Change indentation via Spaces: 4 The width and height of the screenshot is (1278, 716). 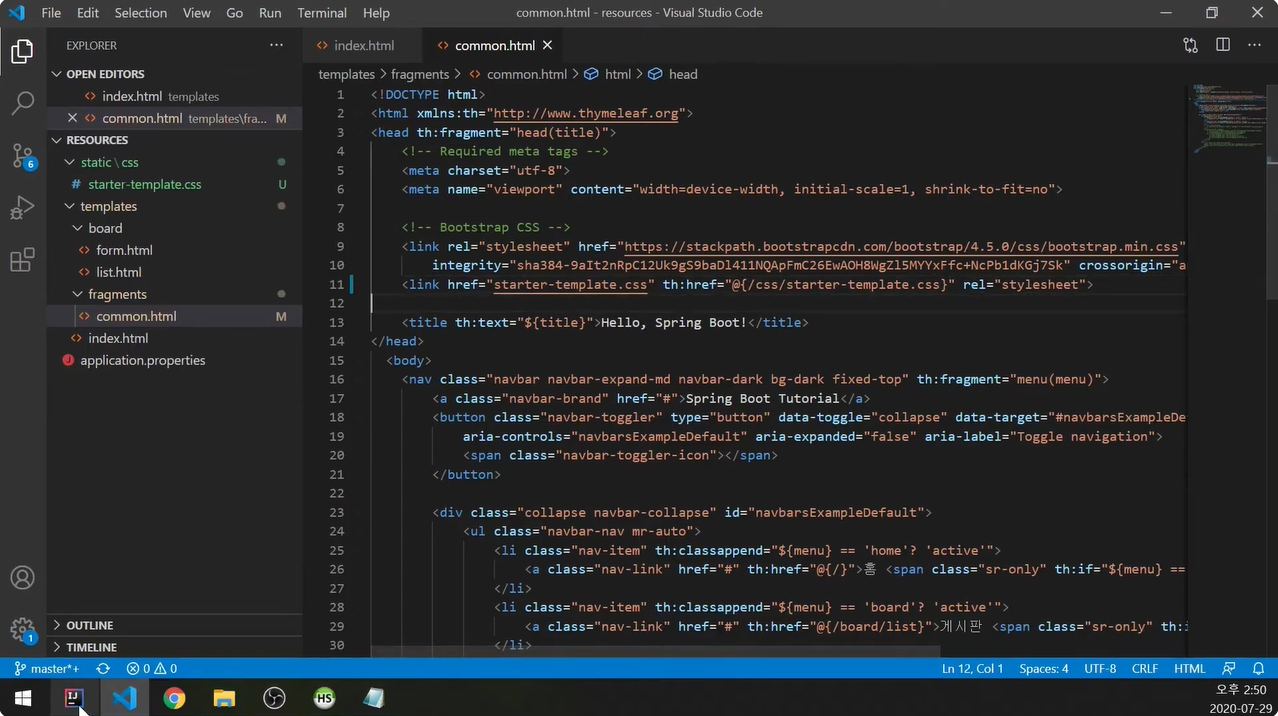1044,668
